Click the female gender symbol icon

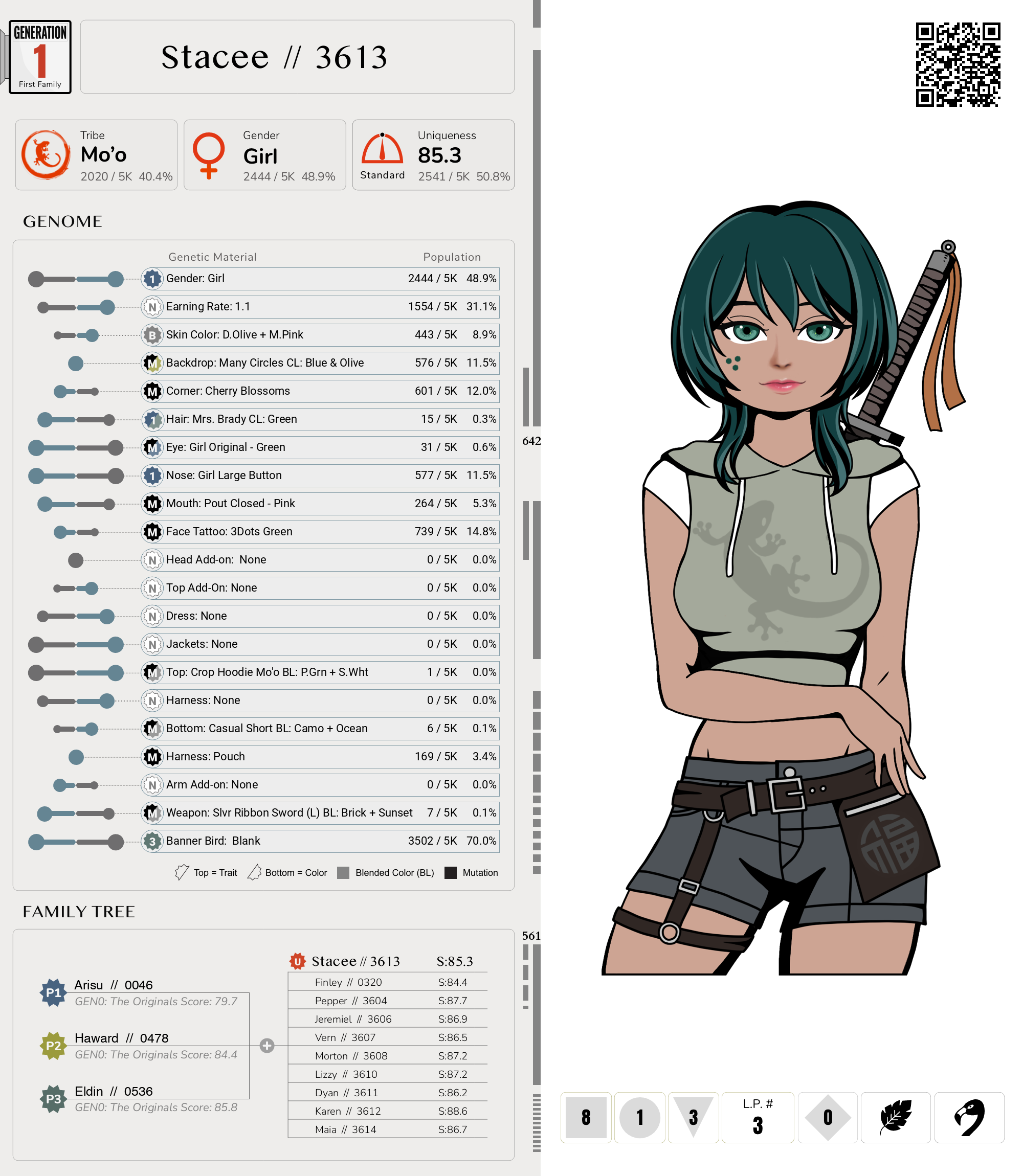209,155
